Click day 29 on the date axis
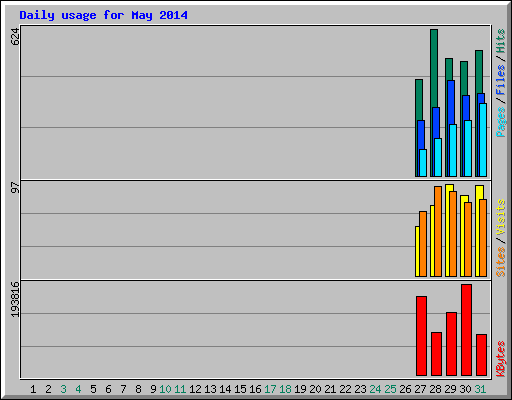The image size is (512, 400). coord(450,389)
